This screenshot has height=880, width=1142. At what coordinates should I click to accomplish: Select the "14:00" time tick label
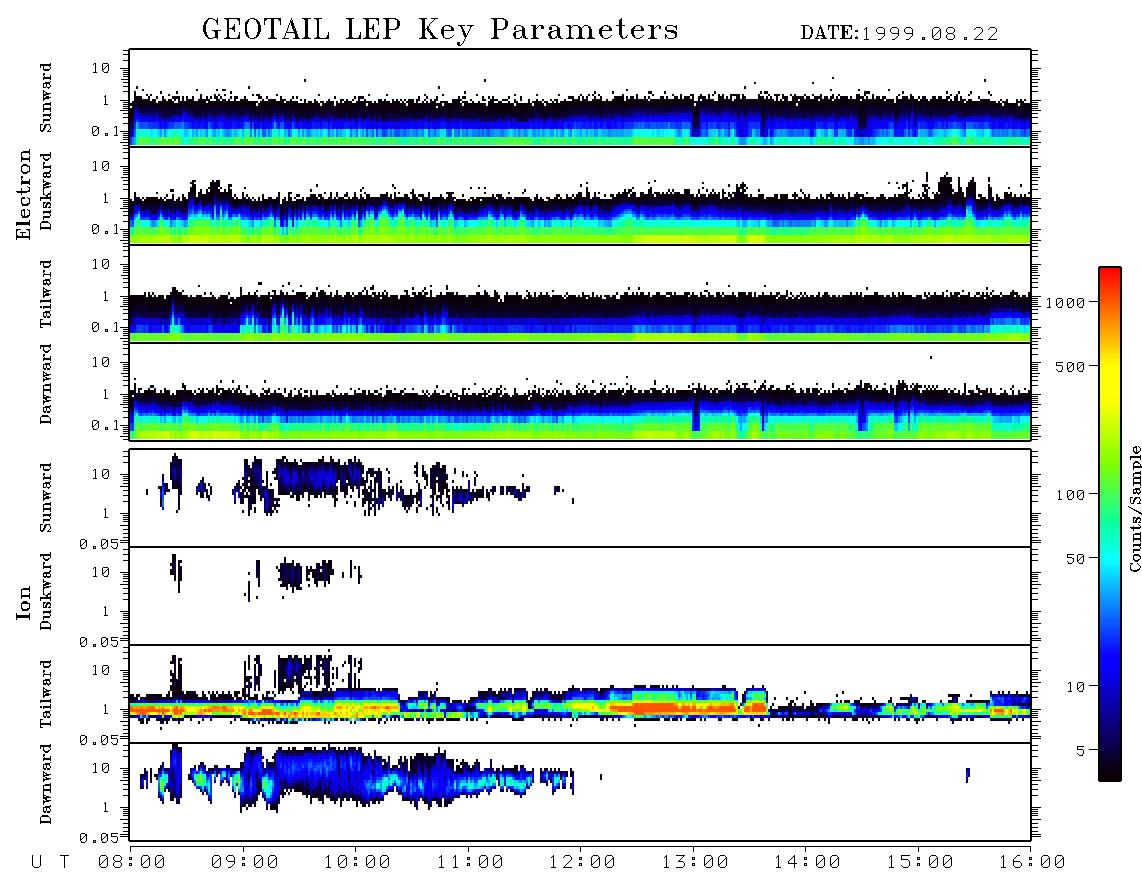pyautogui.click(x=807, y=863)
